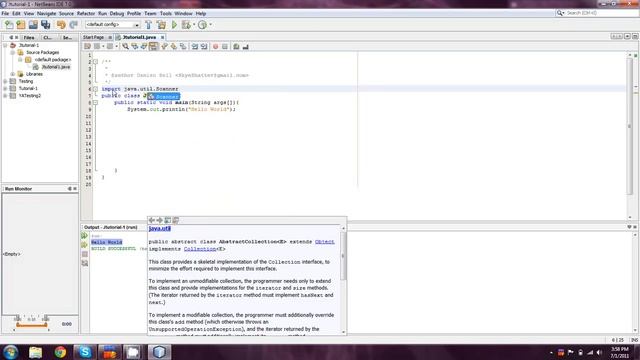Toggle Highlight Search in editor toolbar
640x360 pixels.
[x=153, y=47]
